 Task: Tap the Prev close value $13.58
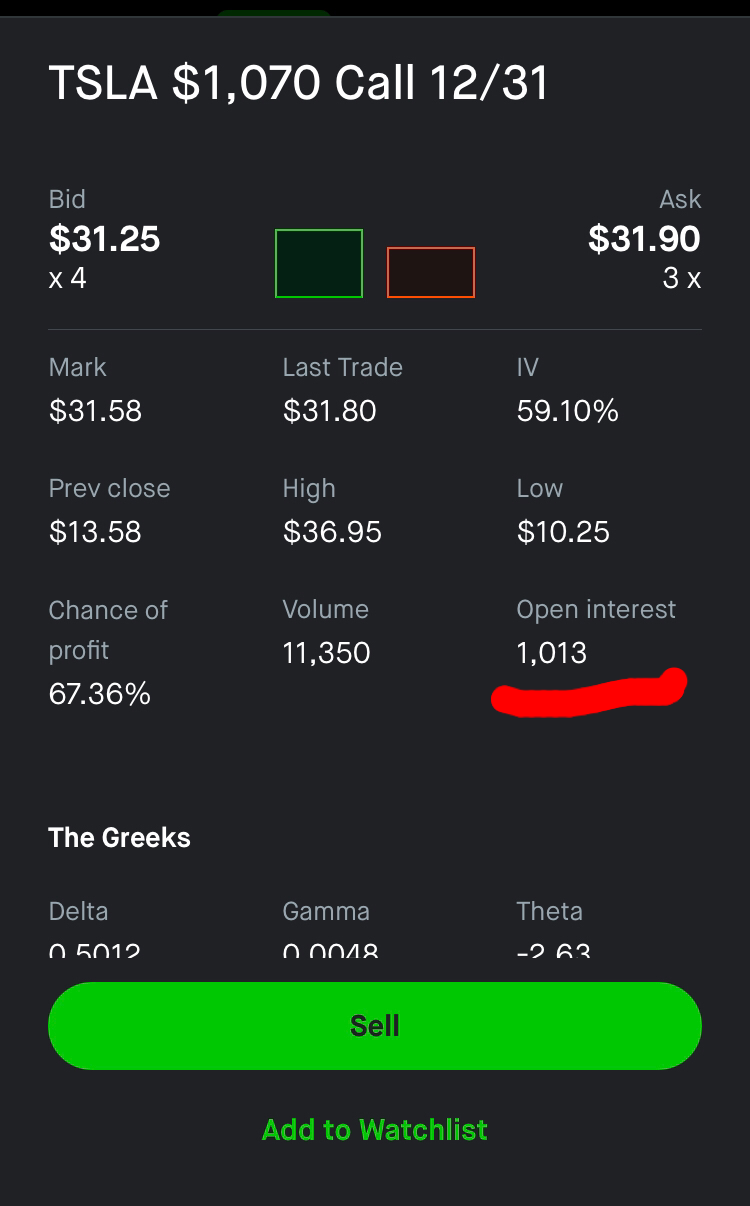point(95,532)
